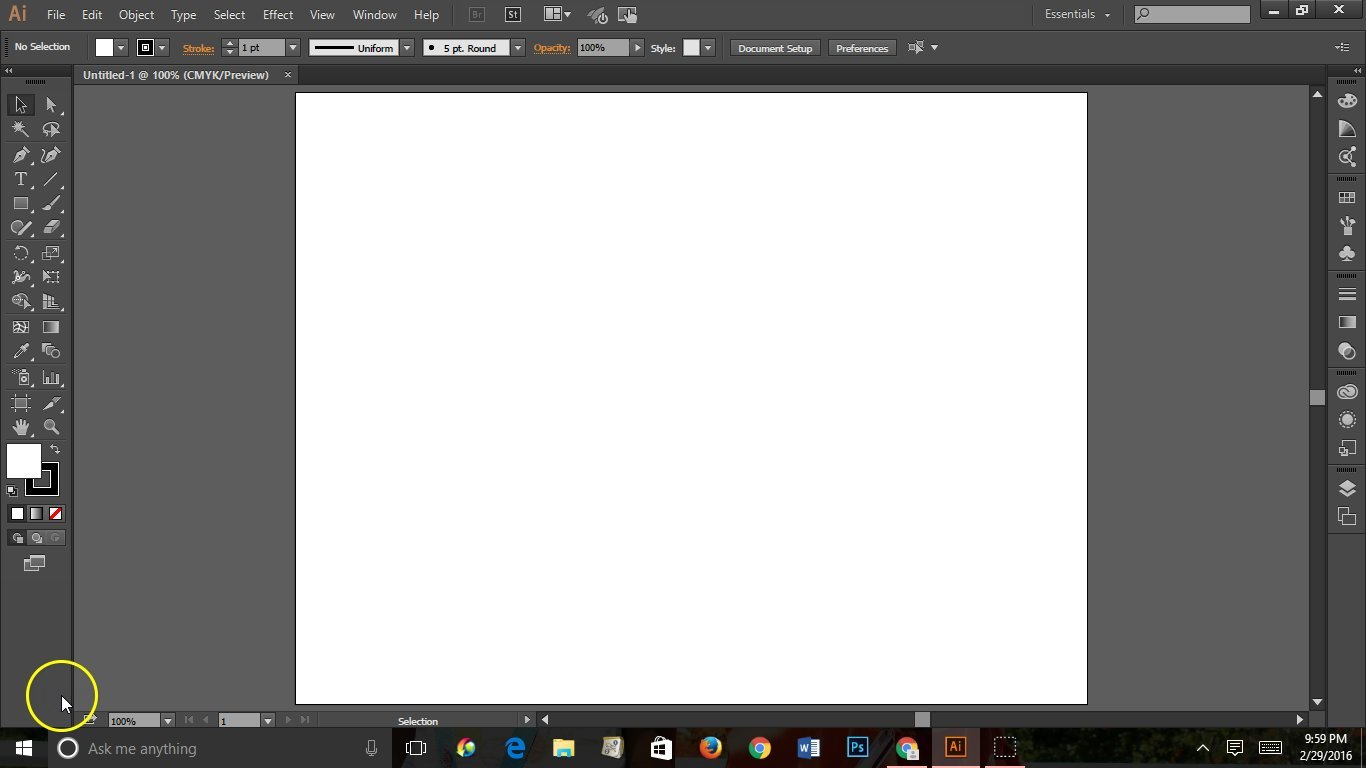This screenshot has width=1366, height=768.
Task: Switch to Draw Behind drawing mode
Action: click(x=37, y=537)
